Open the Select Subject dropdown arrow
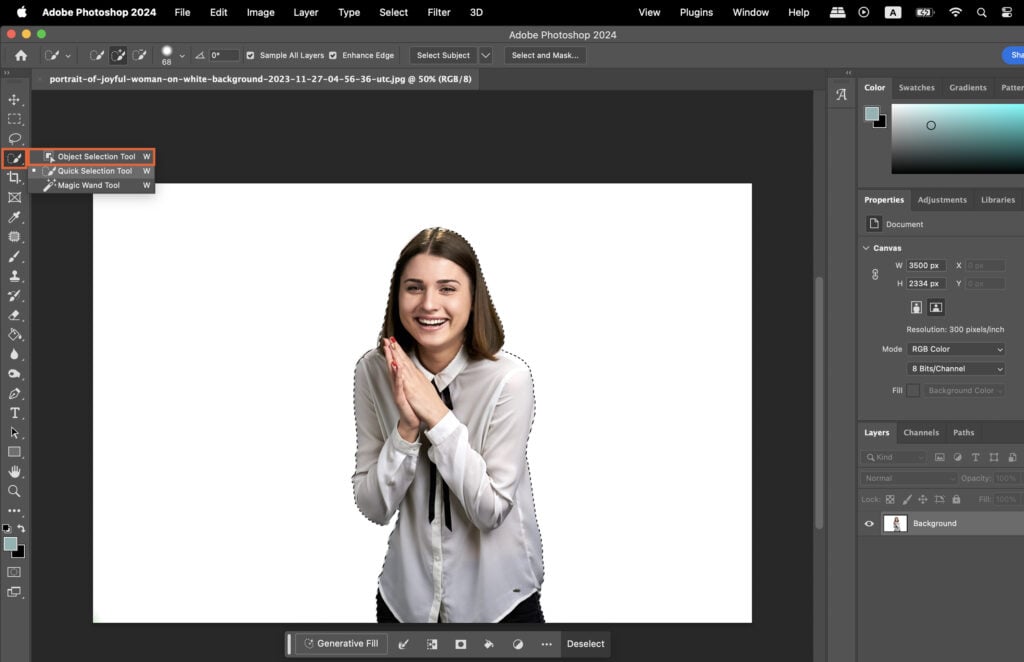The width and height of the screenshot is (1024, 662). [486, 55]
